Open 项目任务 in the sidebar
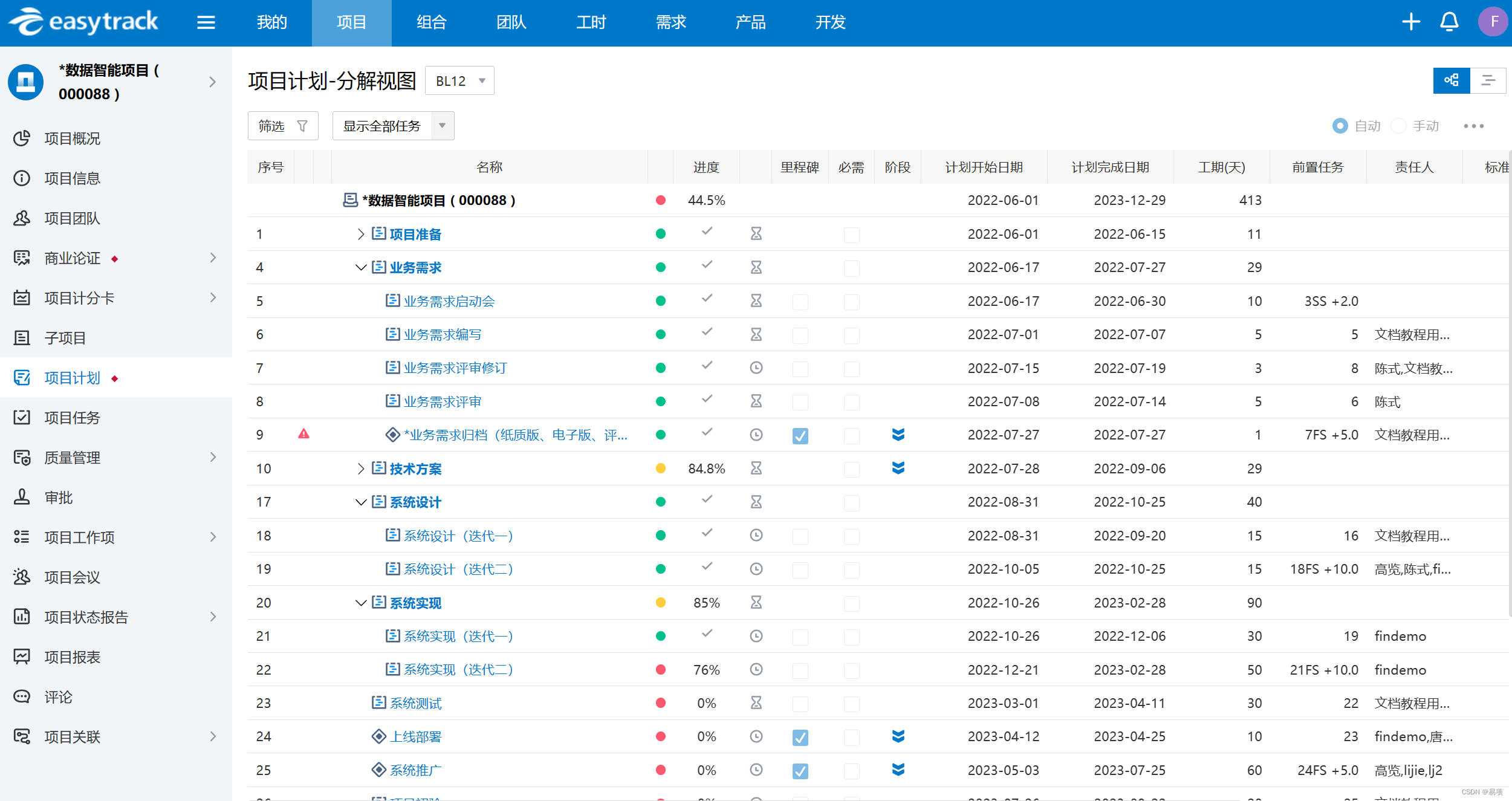Screen dimensions: 1512x801 (72, 418)
